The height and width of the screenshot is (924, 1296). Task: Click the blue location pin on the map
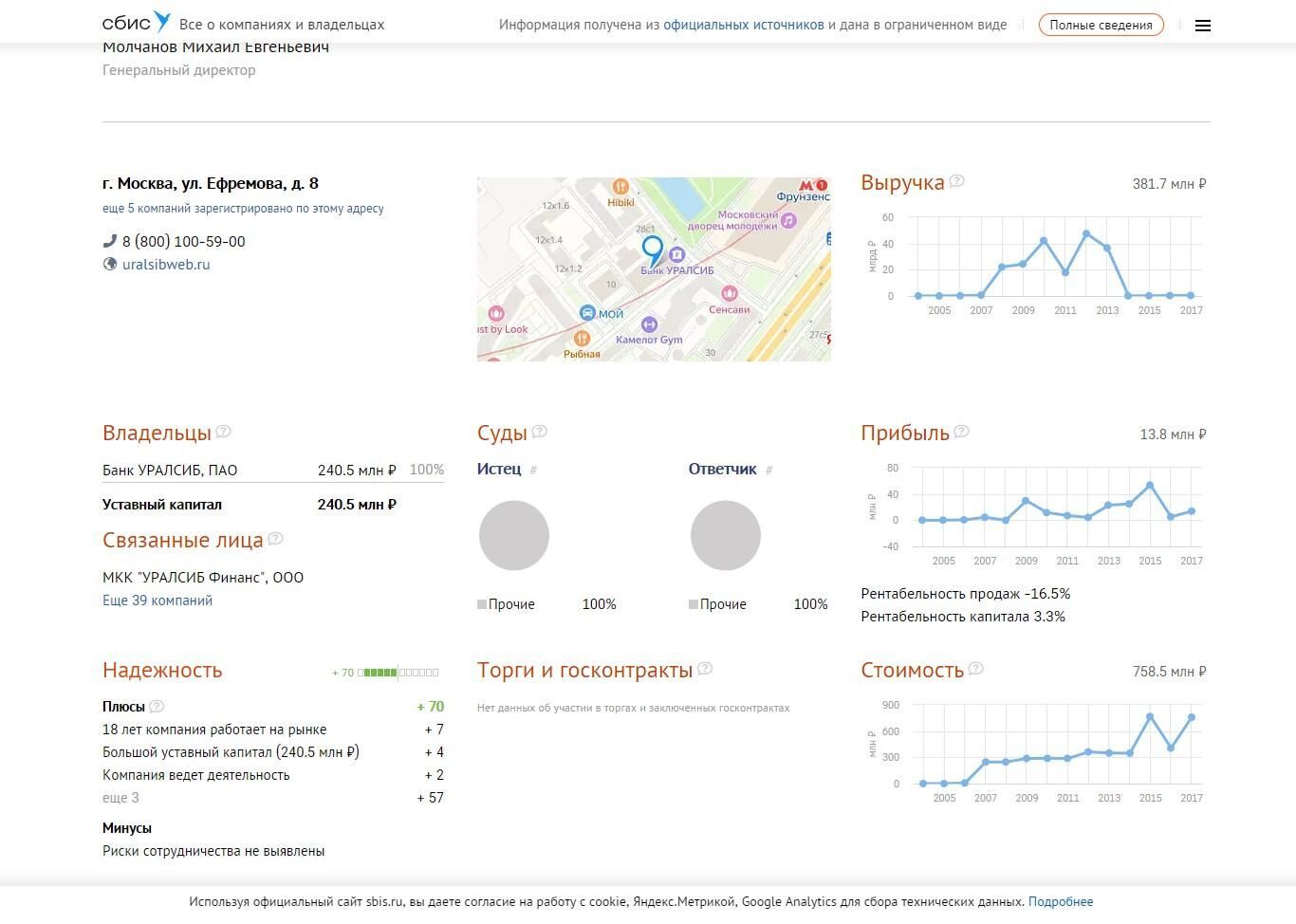(652, 250)
